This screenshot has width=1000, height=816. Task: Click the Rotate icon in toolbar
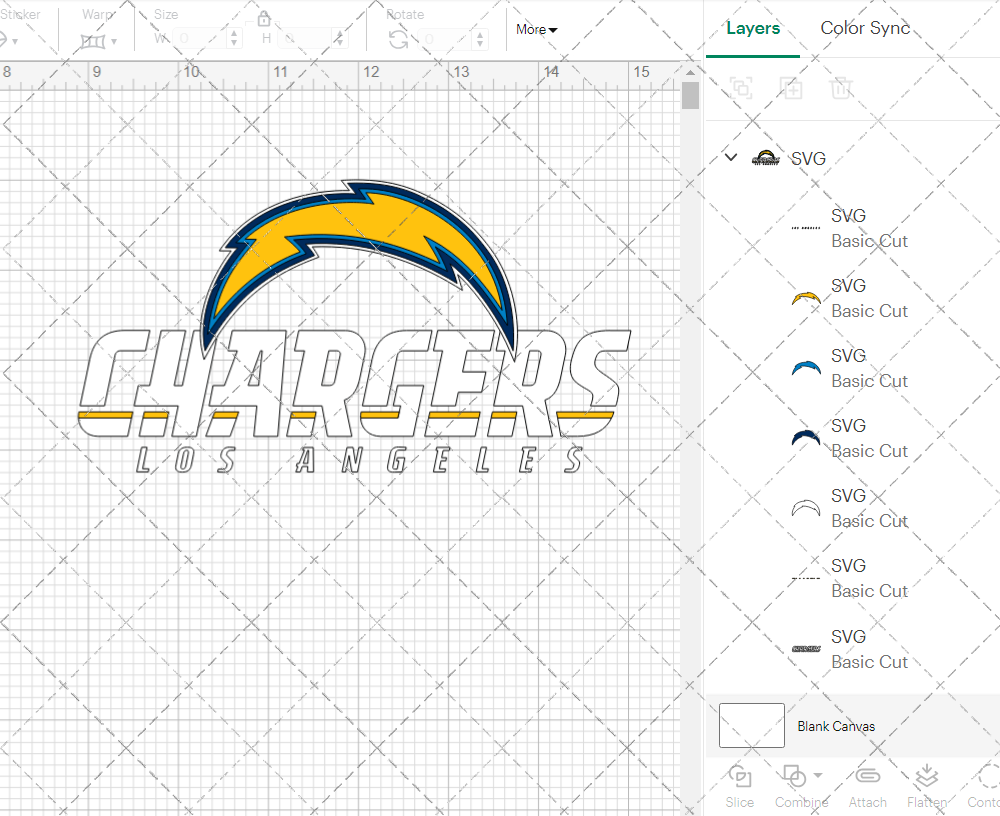398,39
